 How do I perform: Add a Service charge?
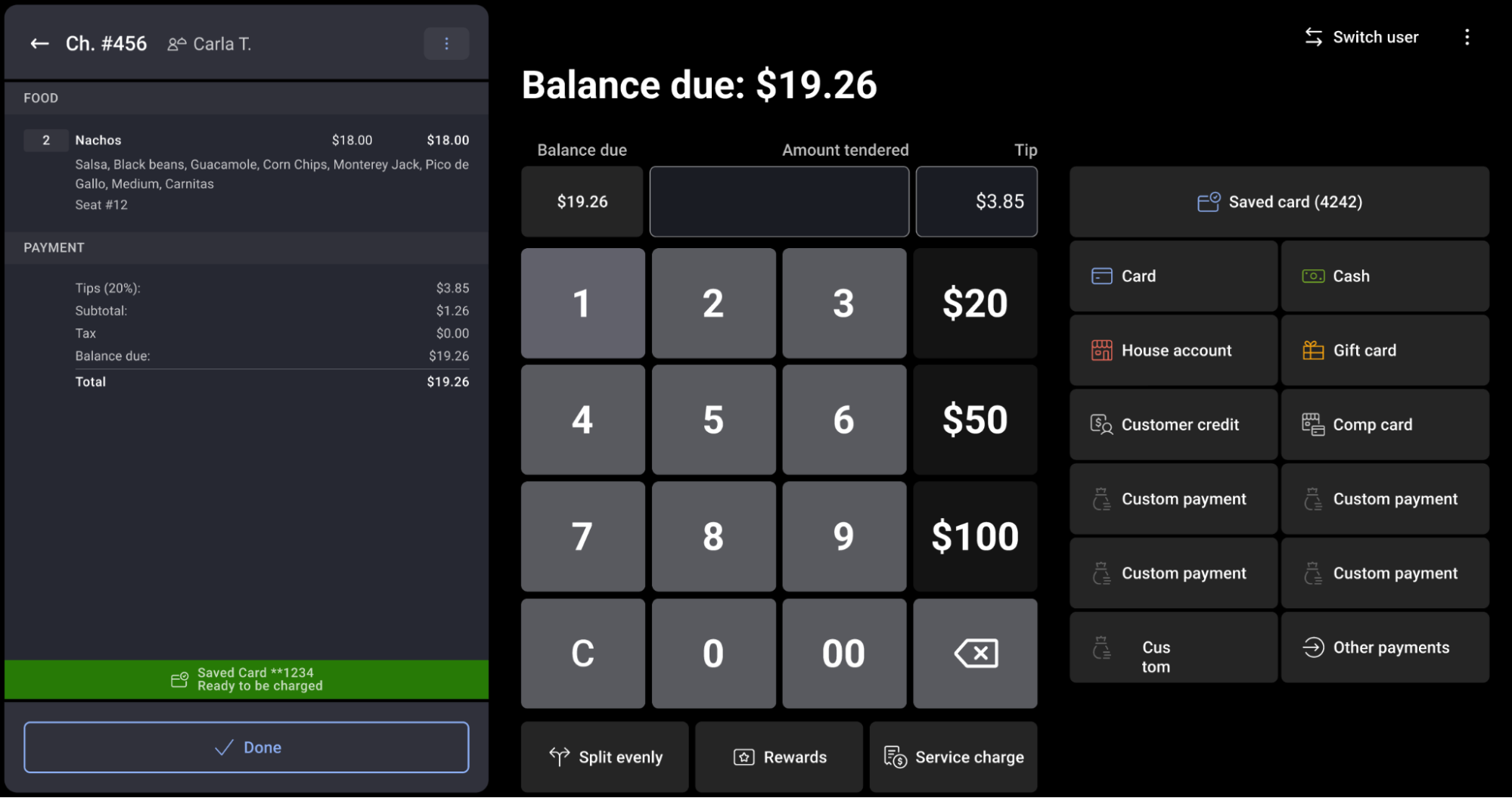(x=953, y=756)
